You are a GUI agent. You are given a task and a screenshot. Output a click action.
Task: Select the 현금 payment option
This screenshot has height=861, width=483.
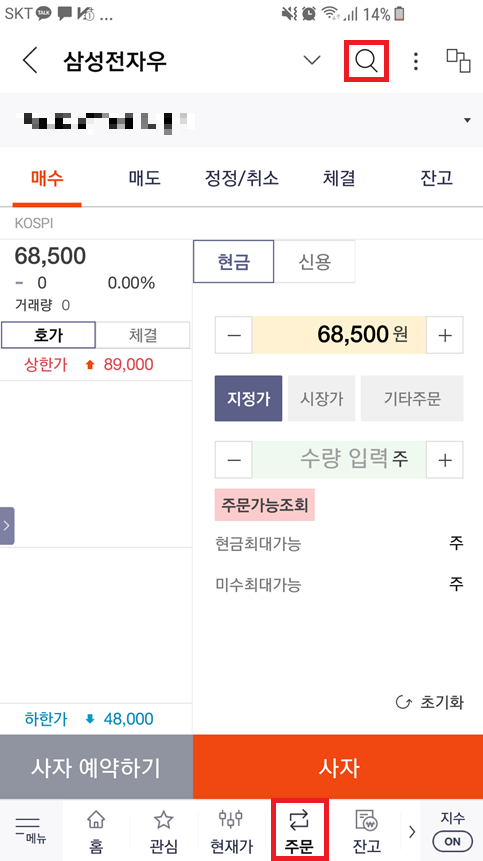[233, 261]
